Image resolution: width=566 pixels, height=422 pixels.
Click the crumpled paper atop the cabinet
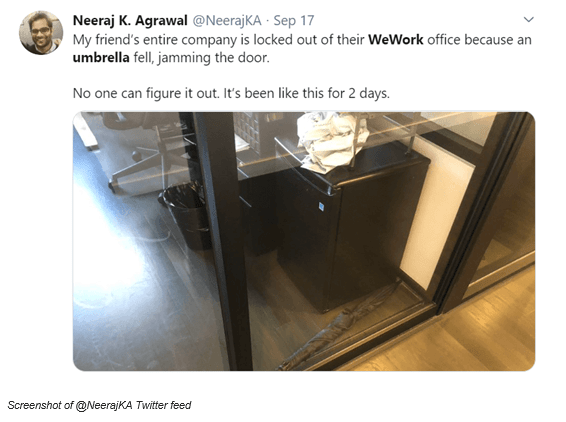pyautogui.click(x=331, y=141)
